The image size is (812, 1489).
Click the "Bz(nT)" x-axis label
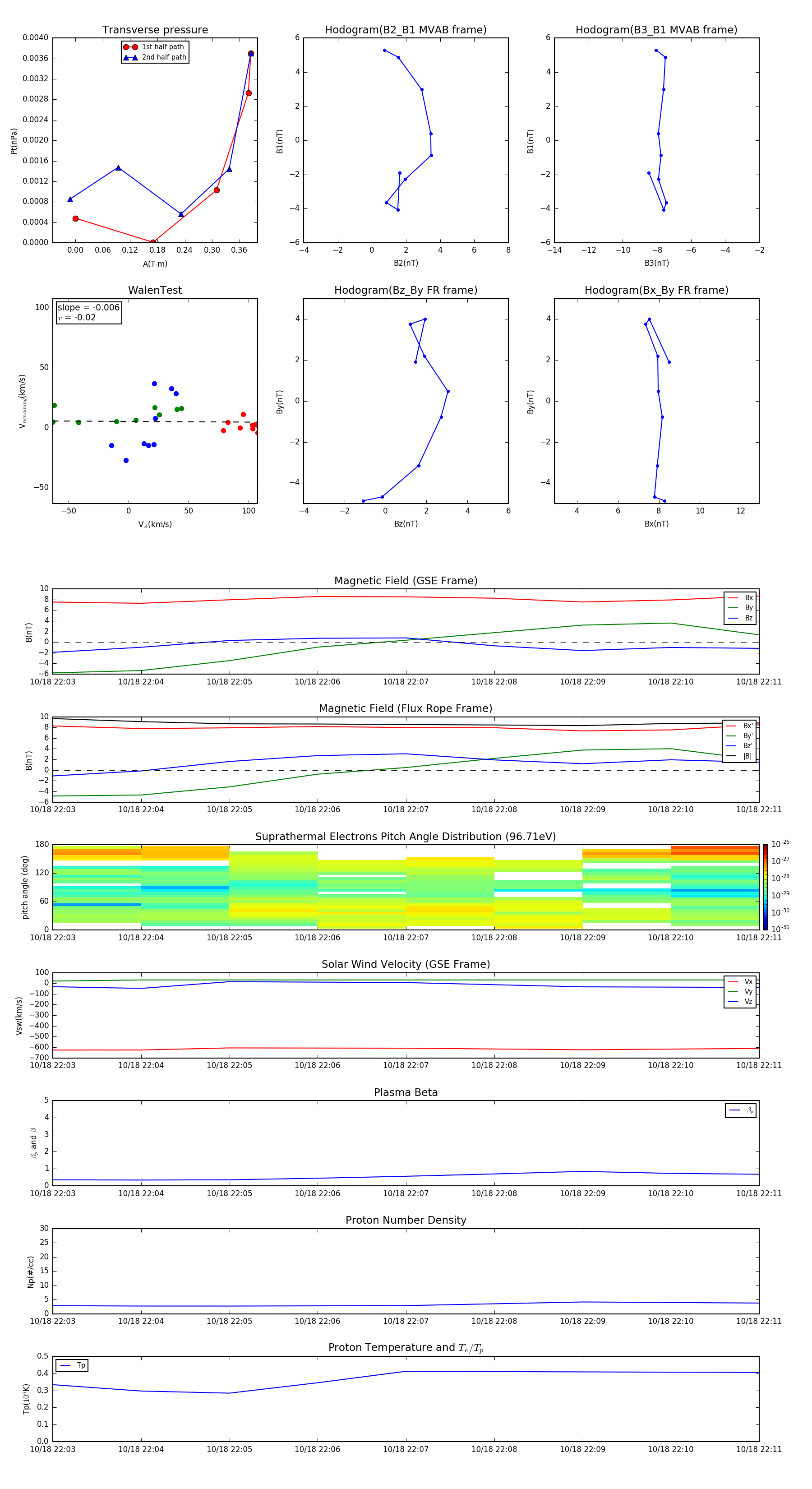406,524
